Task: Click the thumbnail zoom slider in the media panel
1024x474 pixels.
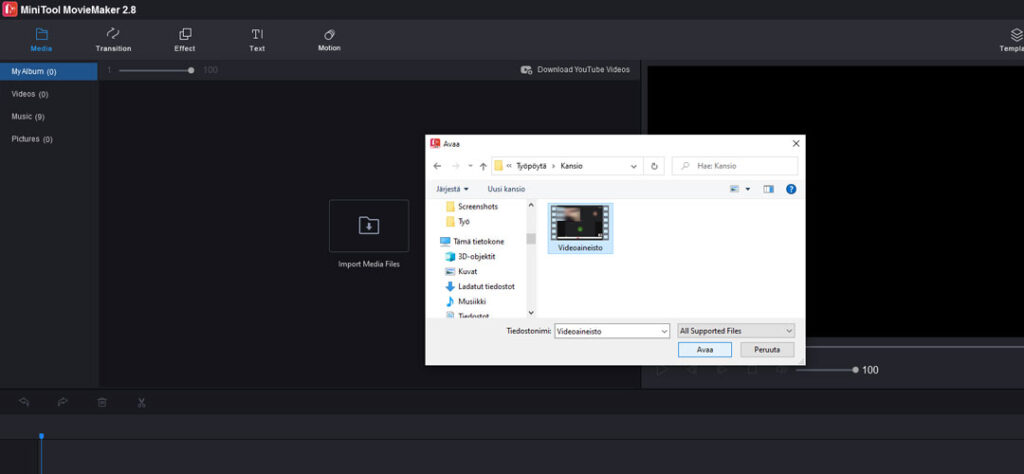Action: [x=155, y=70]
